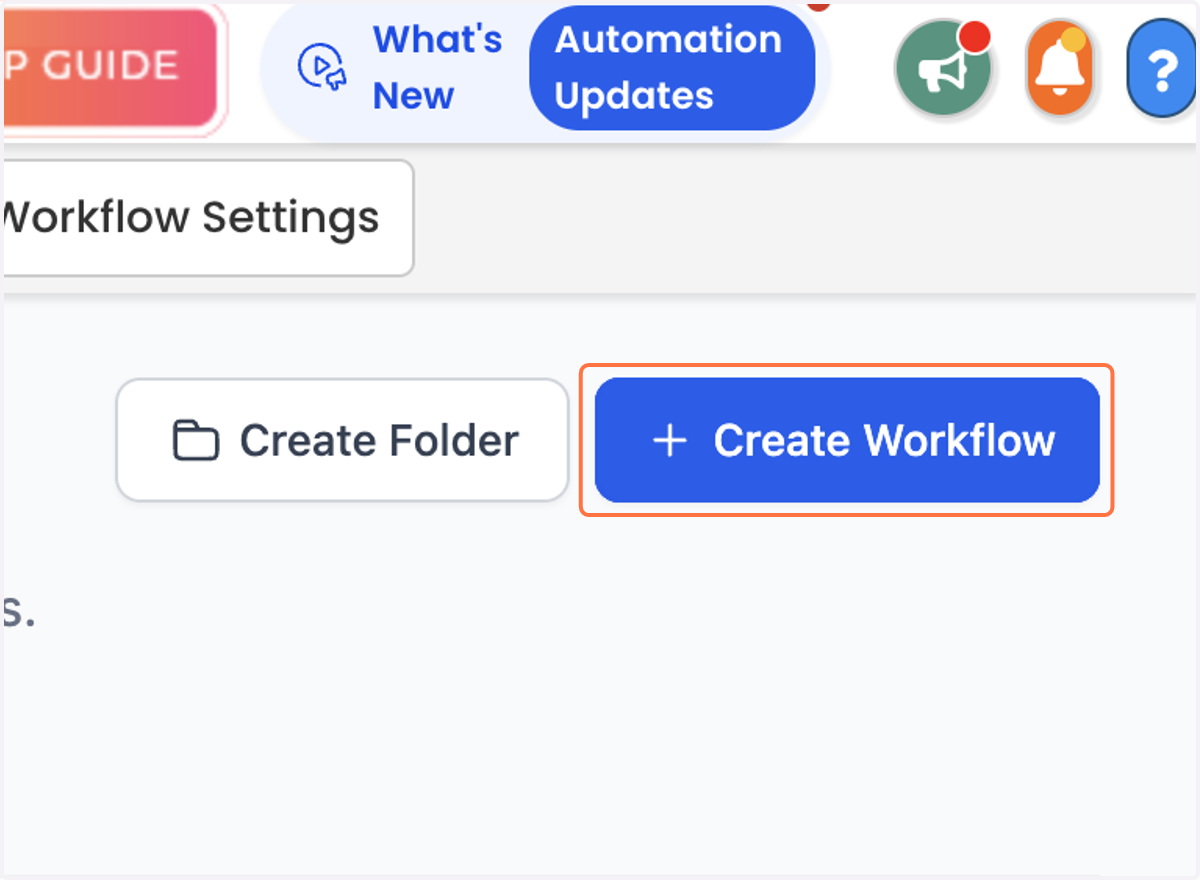Viewport: 1200px width, 880px height.
Task: Click the Create Folder button
Action: (343, 440)
